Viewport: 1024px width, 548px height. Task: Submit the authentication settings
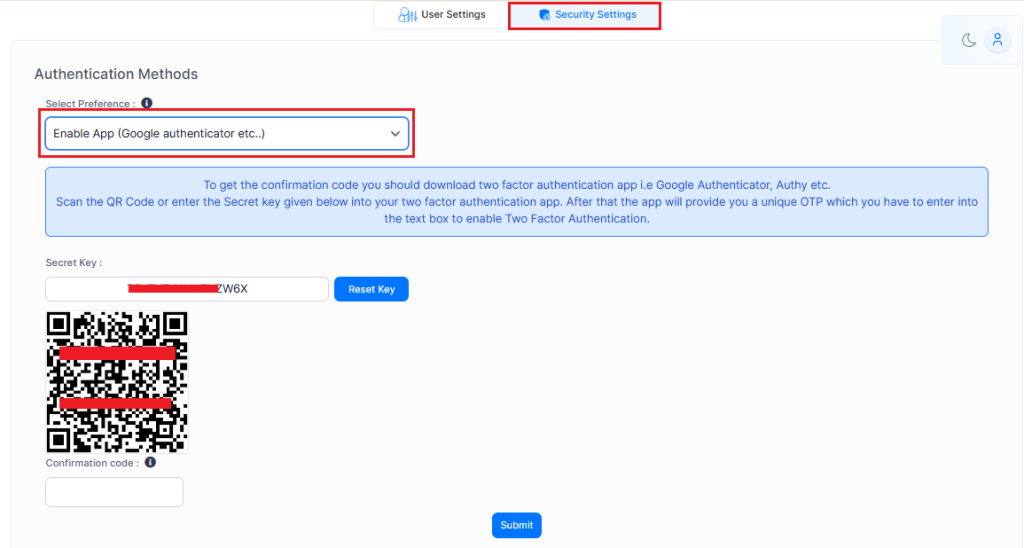pos(517,525)
